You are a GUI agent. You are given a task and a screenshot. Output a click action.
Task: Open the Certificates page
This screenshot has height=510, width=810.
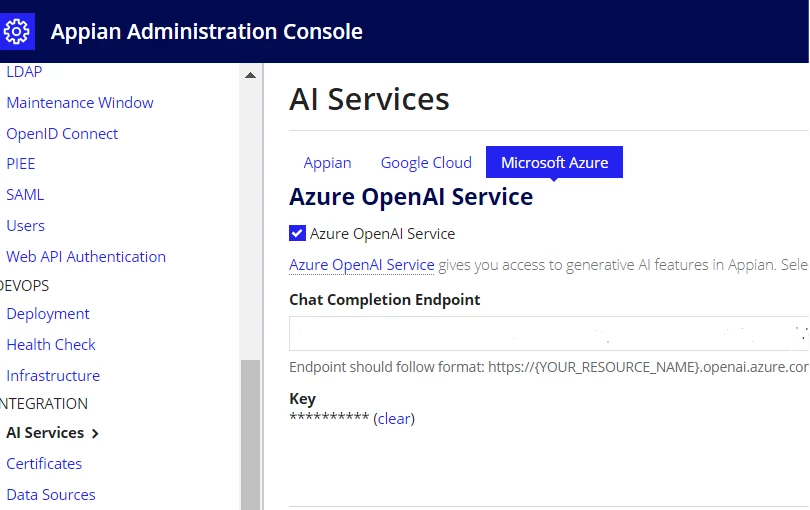pyautogui.click(x=44, y=463)
